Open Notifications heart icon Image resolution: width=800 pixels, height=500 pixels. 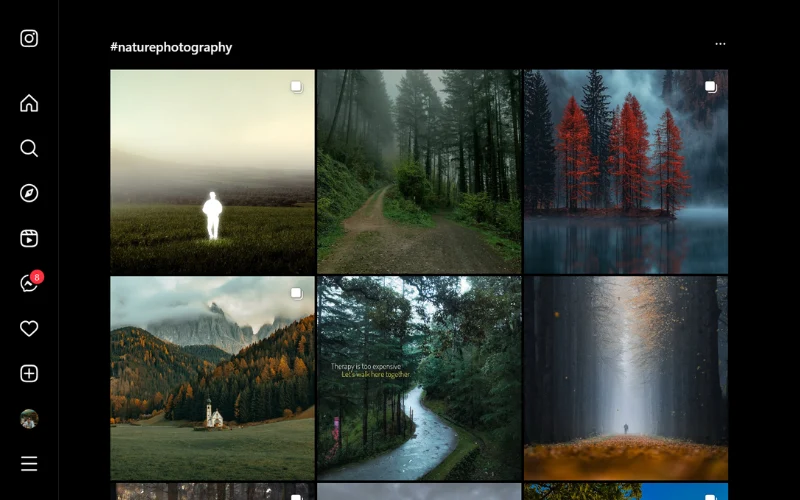coord(29,329)
